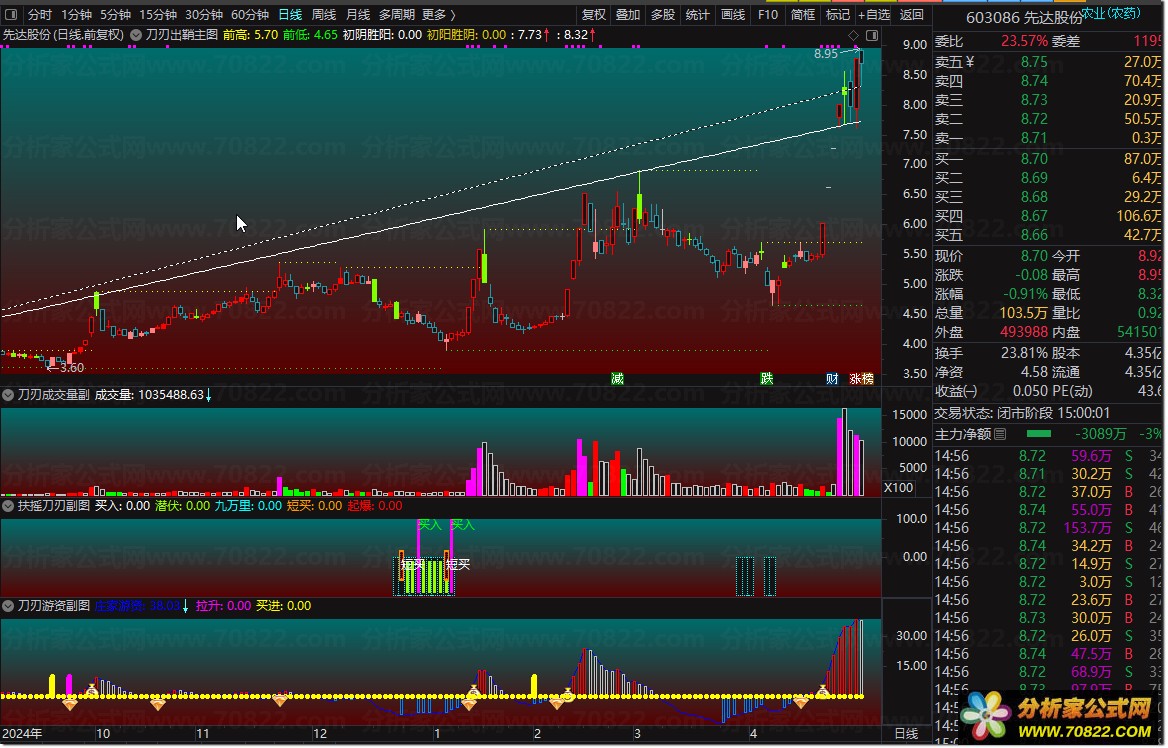Click the diamond icon above main chart

point(854,35)
